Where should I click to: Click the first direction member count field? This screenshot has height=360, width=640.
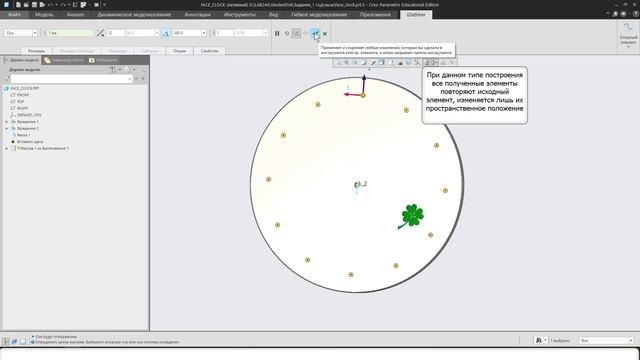pyautogui.click(x=116, y=33)
